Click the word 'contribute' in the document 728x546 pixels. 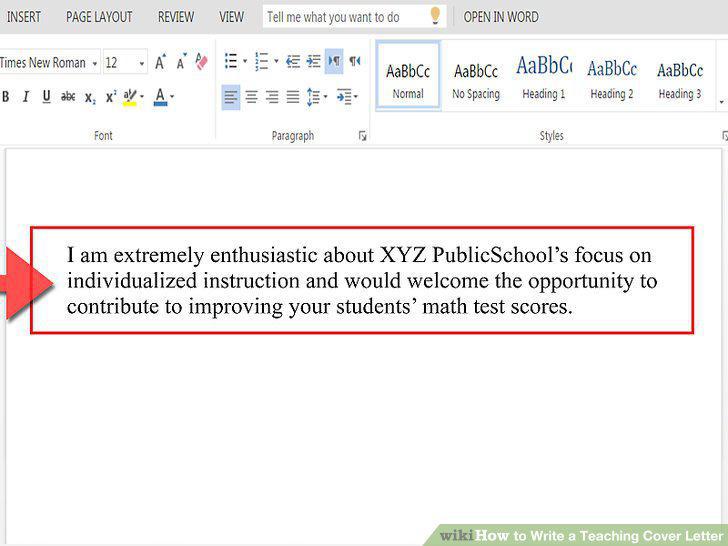pos(113,307)
